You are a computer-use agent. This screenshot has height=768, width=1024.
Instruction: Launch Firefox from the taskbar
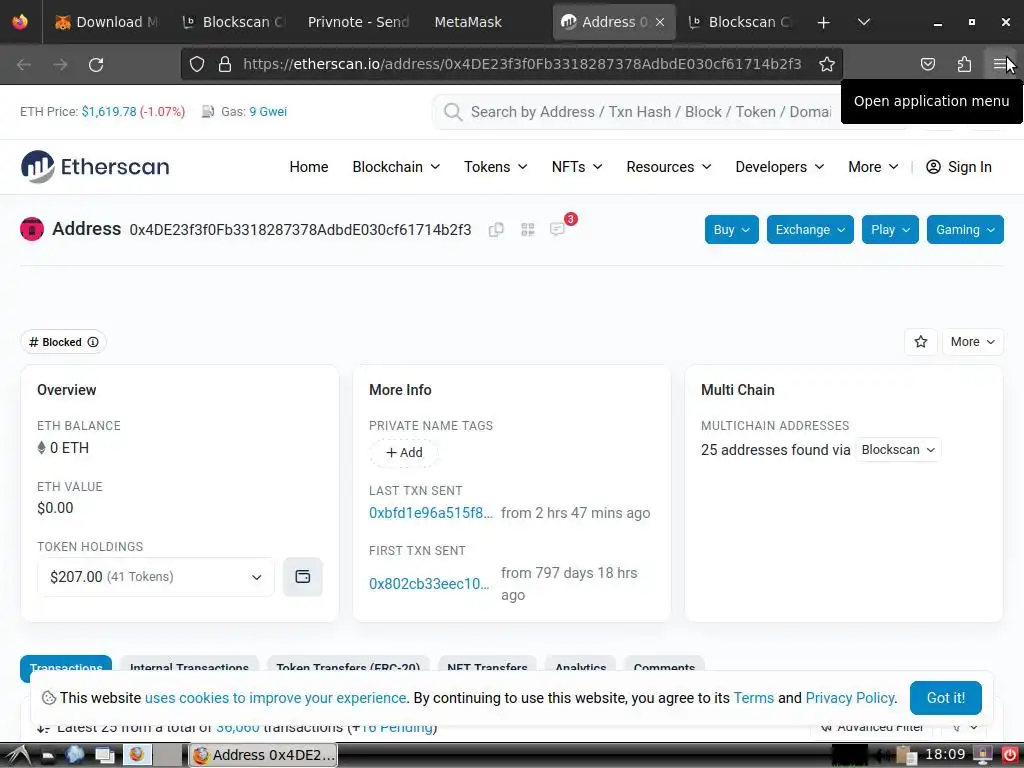click(x=136, y=755)
